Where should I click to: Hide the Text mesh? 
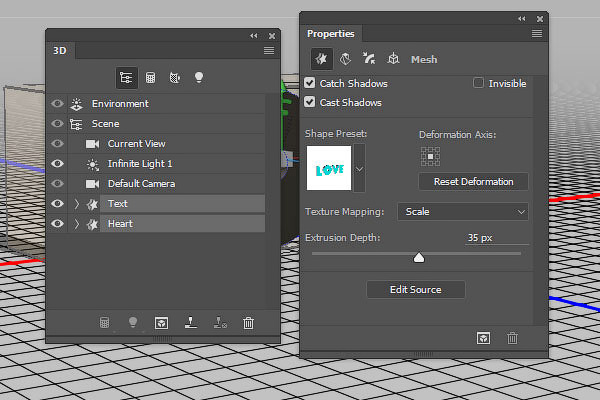[x=57, y=204]
